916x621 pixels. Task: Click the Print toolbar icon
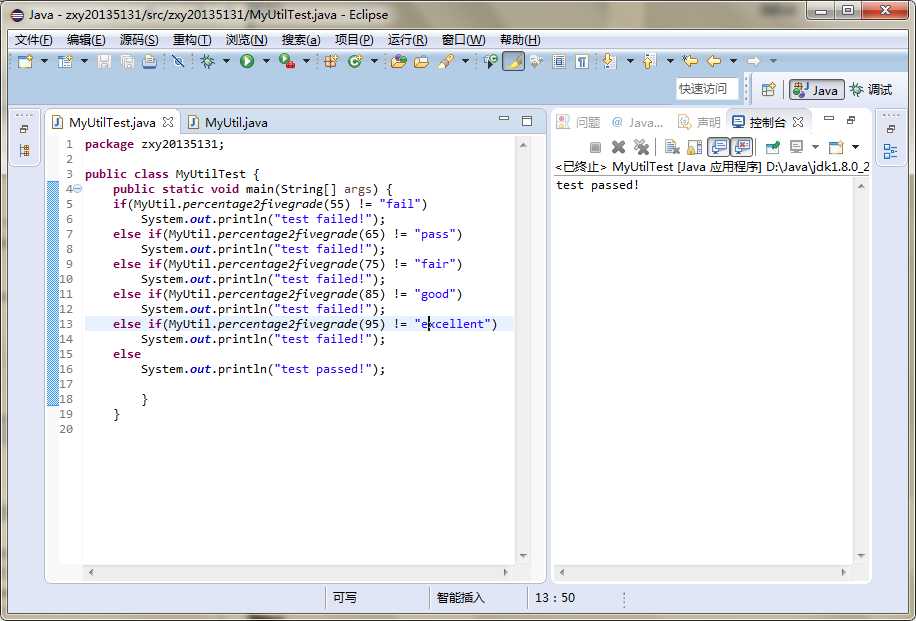coord(150,61)
